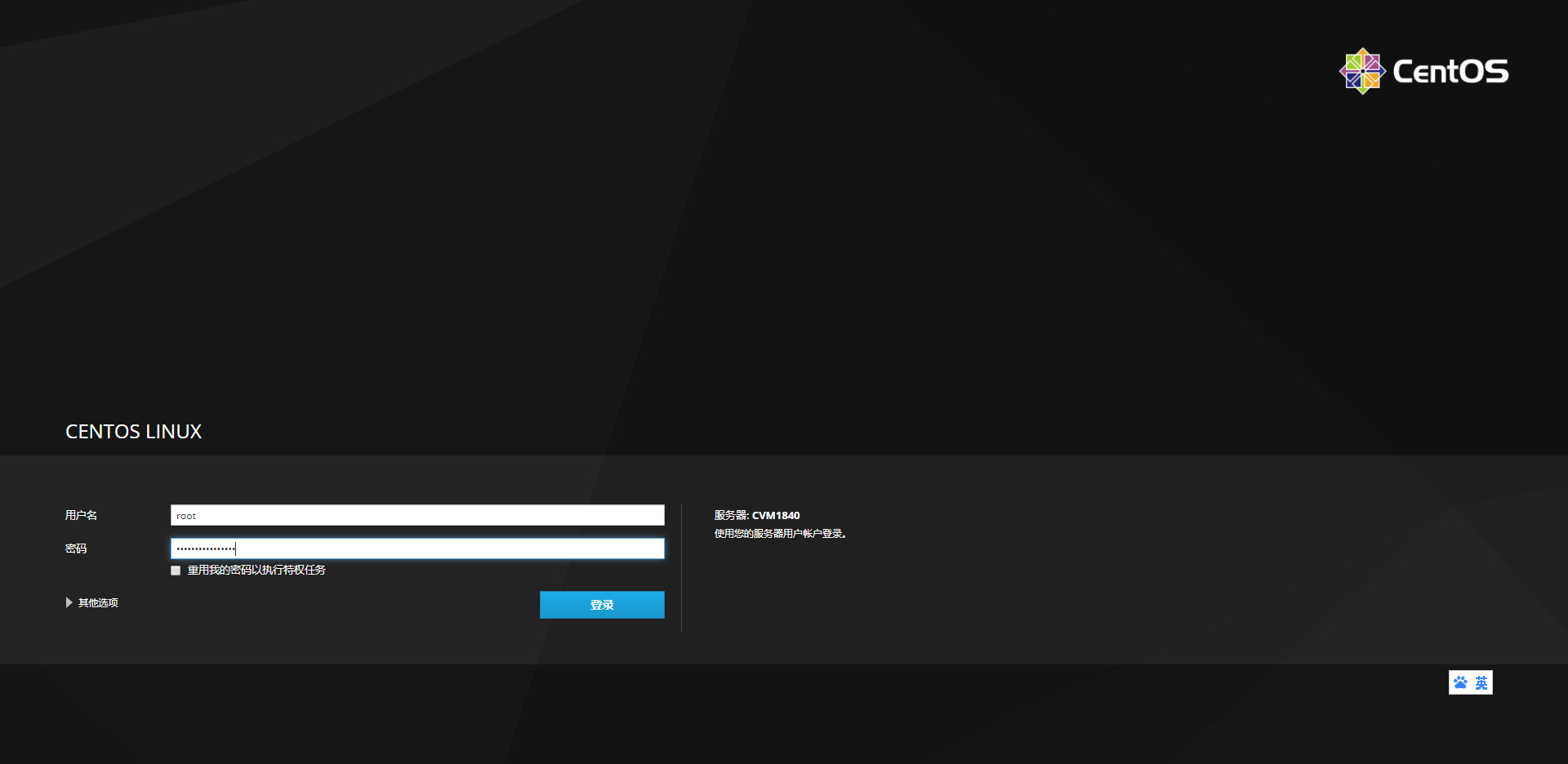Click the 密码 field label
1568x764 pixels.
point(76,549)
